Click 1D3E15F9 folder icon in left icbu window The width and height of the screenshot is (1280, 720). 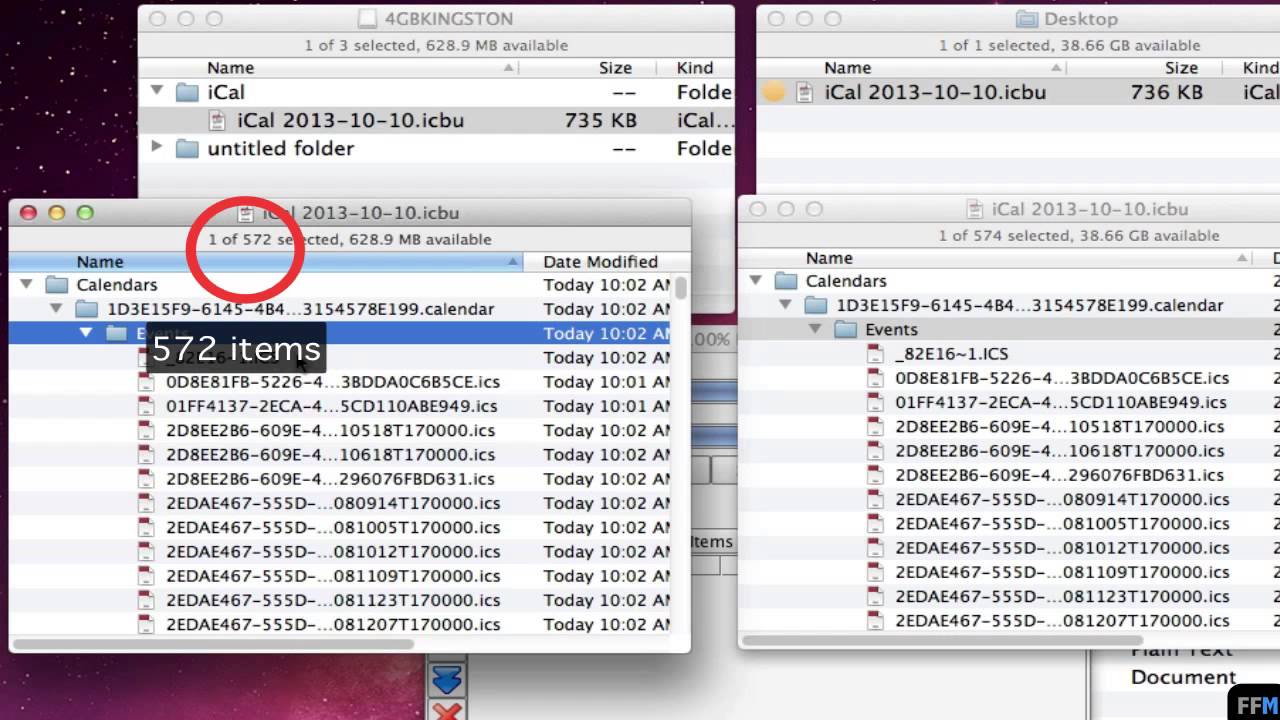pos(87,309)
